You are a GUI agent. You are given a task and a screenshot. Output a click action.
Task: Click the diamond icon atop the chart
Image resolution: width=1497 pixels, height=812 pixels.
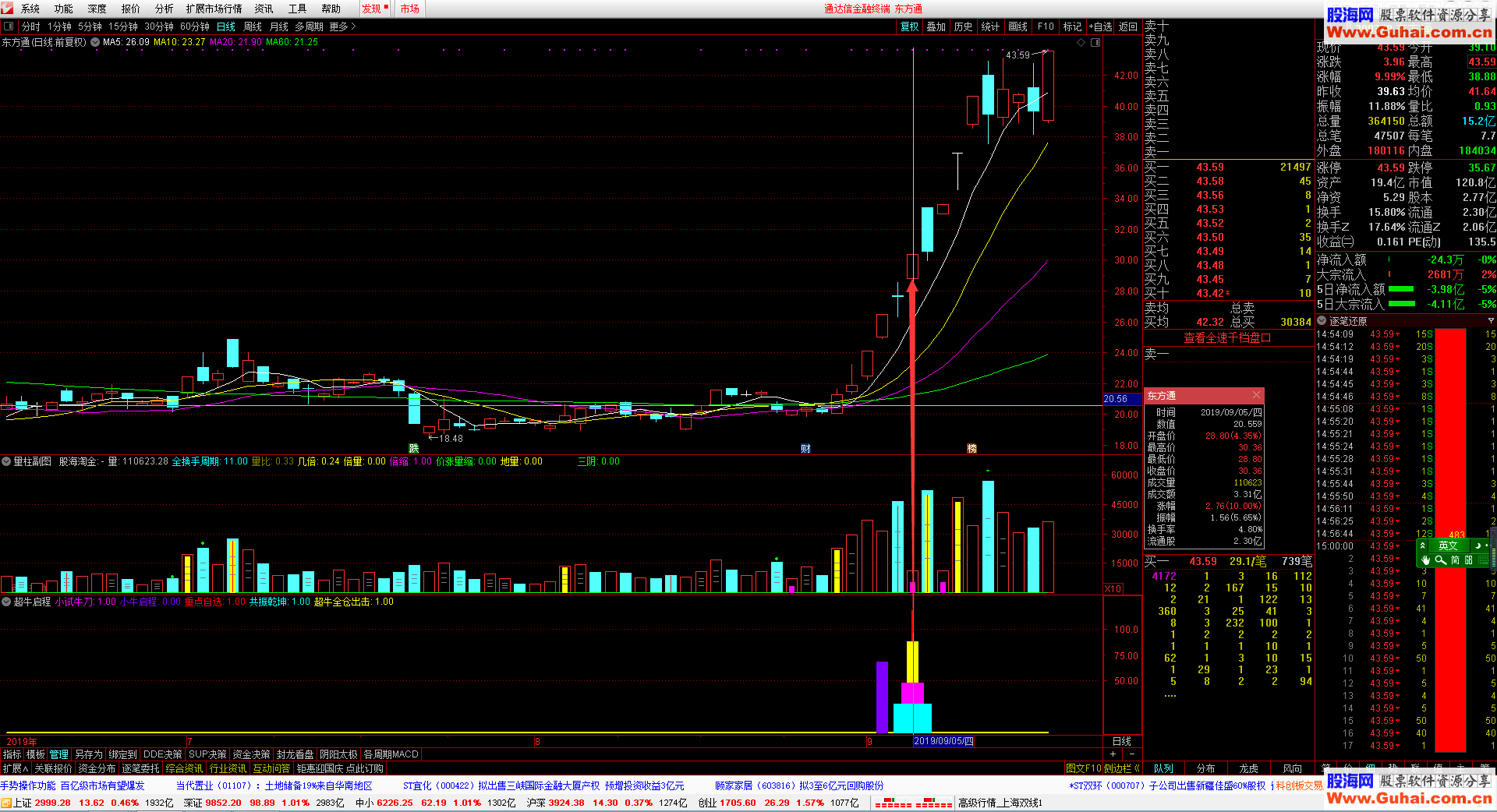[x=1081, y=42]
